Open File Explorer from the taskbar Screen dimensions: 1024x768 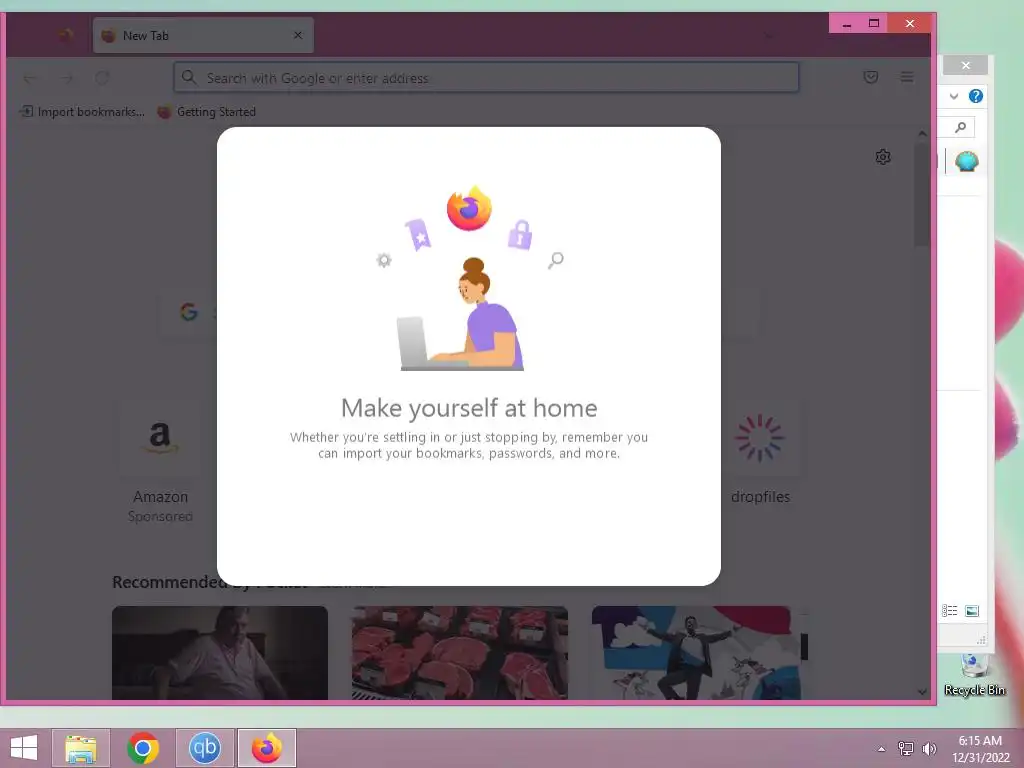[x=81, y=748]
